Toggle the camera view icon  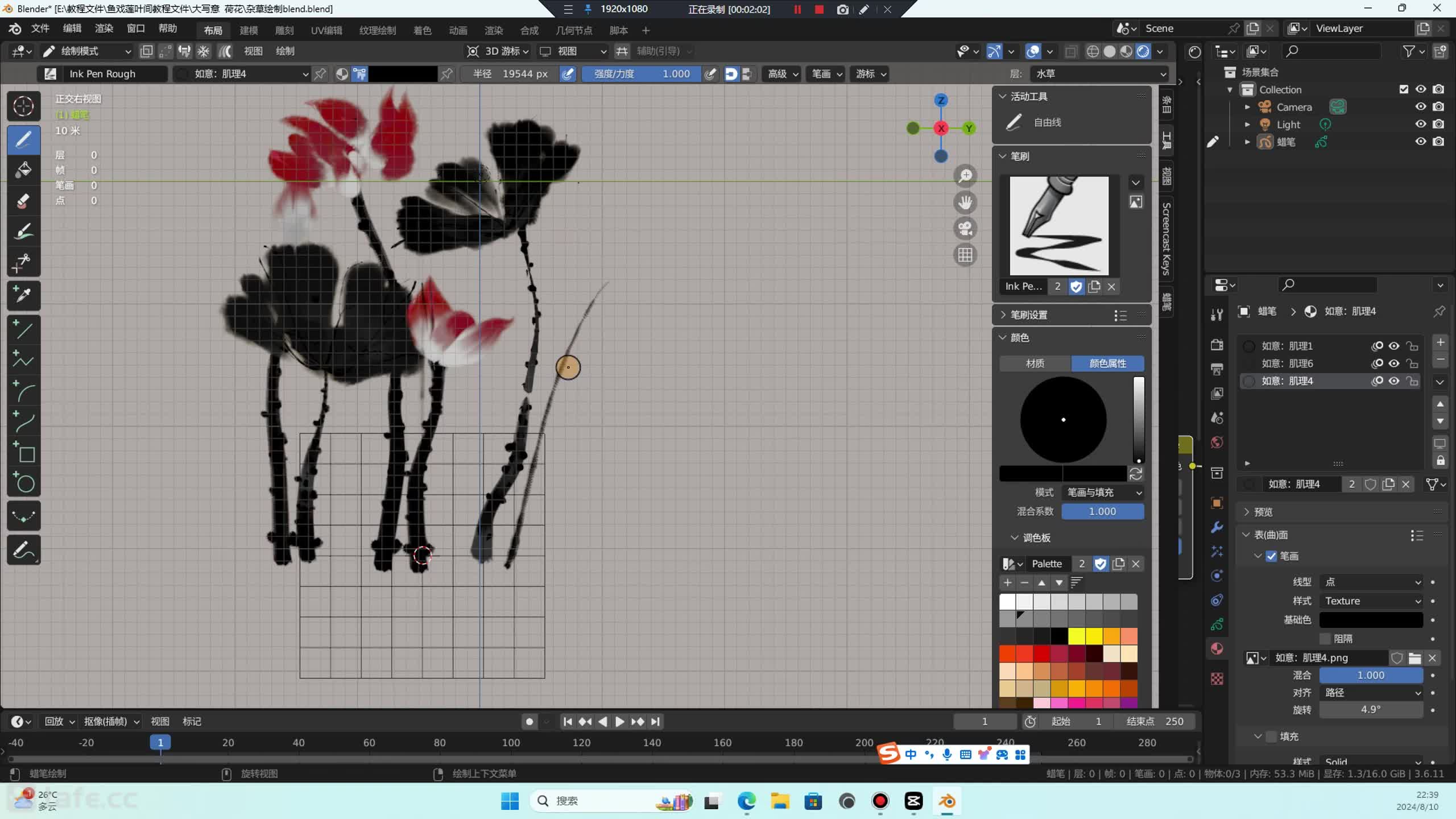tap(965, 229)
